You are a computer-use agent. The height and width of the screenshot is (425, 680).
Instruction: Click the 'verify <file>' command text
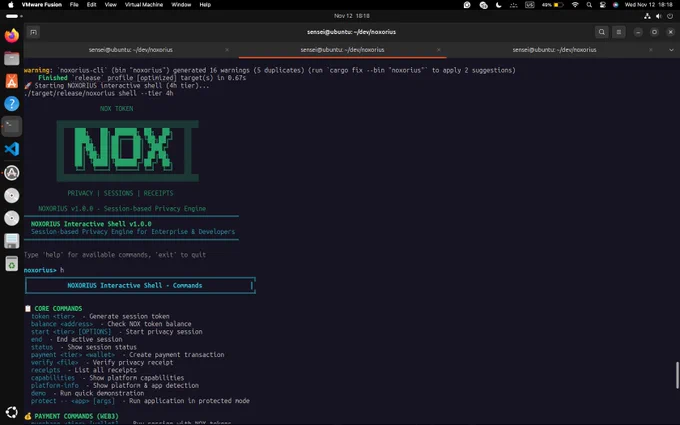tap(54, 363)
